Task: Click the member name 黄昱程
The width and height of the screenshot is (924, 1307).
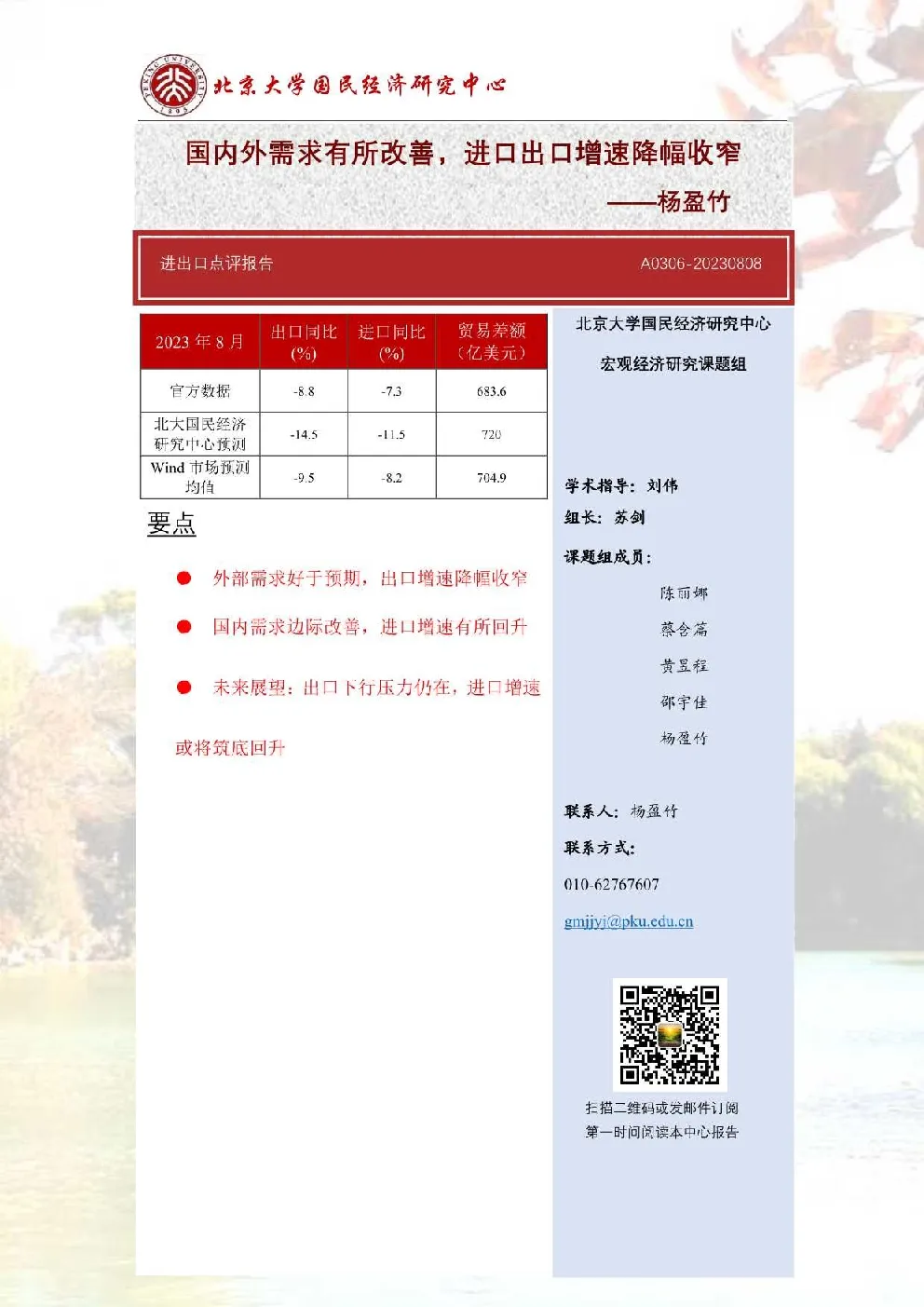Action: click(x=684, y=666)
